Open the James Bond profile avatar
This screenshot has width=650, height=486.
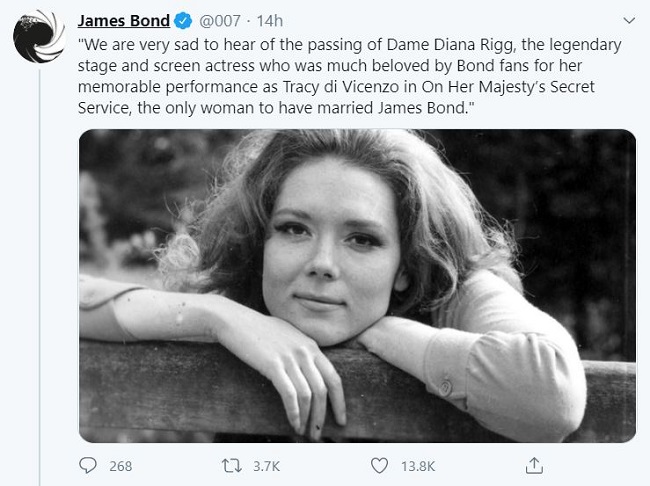38,38
